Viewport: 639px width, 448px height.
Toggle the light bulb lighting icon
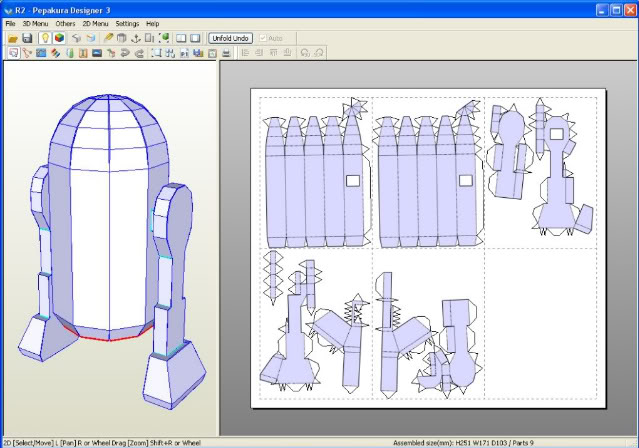pos(45,38)
